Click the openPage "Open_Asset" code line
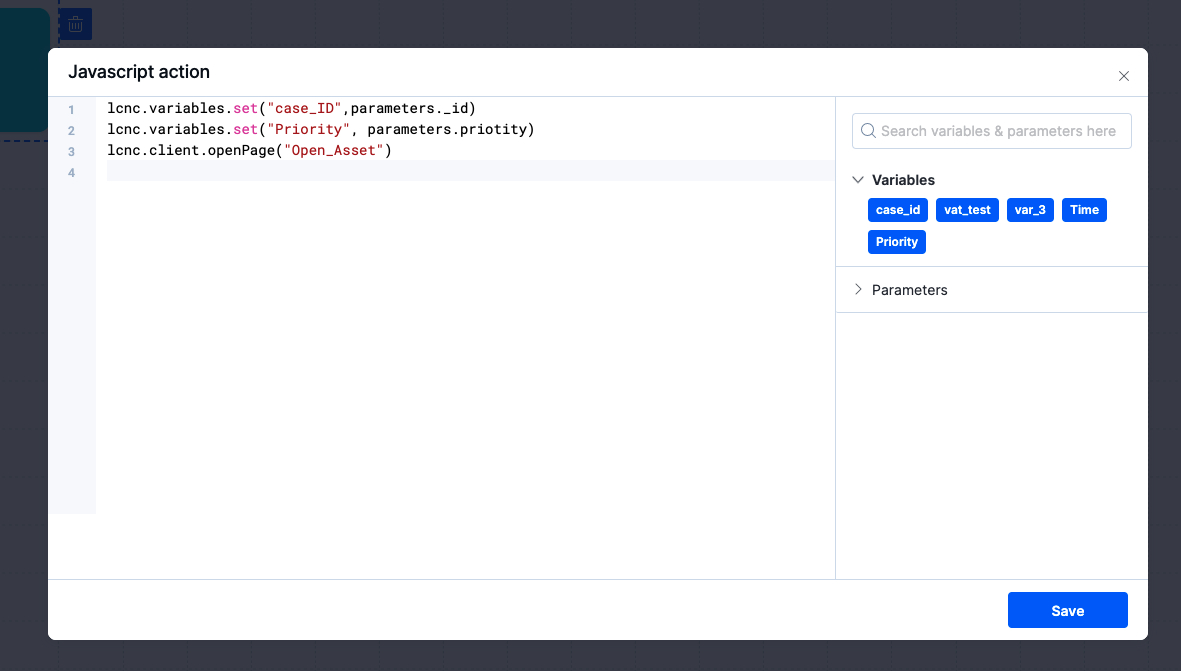Image resolution: width=1181 pixels, height=671 pixels. [x=249, y=151]
